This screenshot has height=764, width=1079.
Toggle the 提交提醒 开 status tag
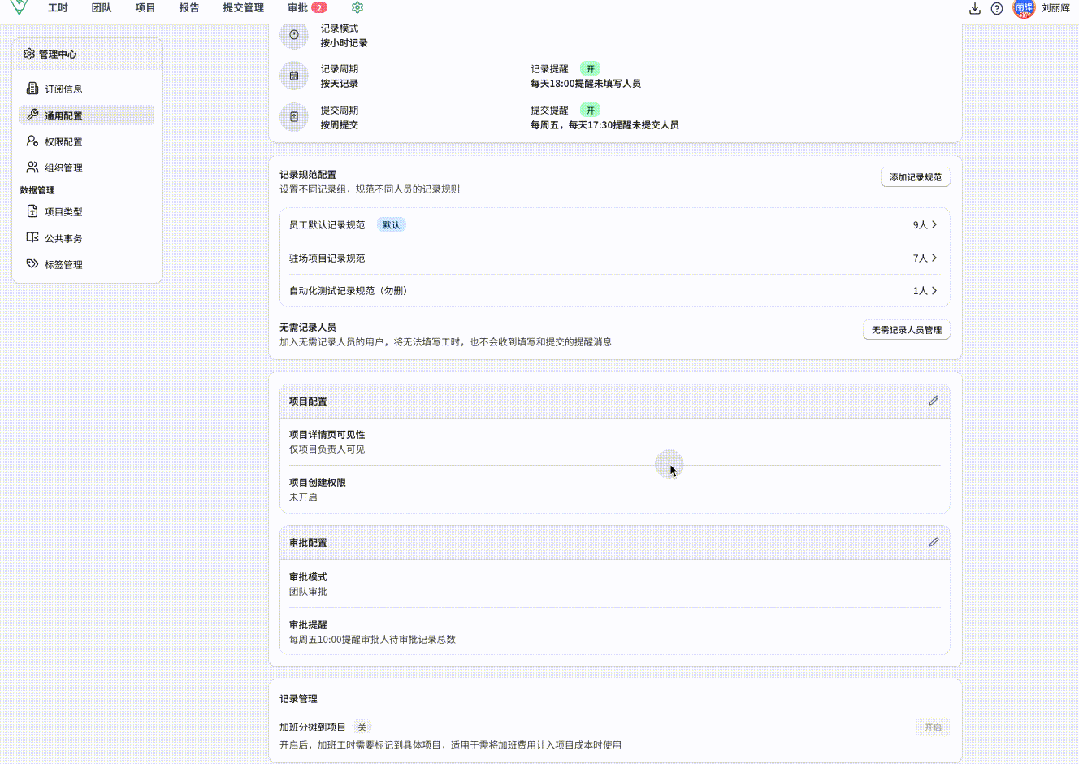590,110
